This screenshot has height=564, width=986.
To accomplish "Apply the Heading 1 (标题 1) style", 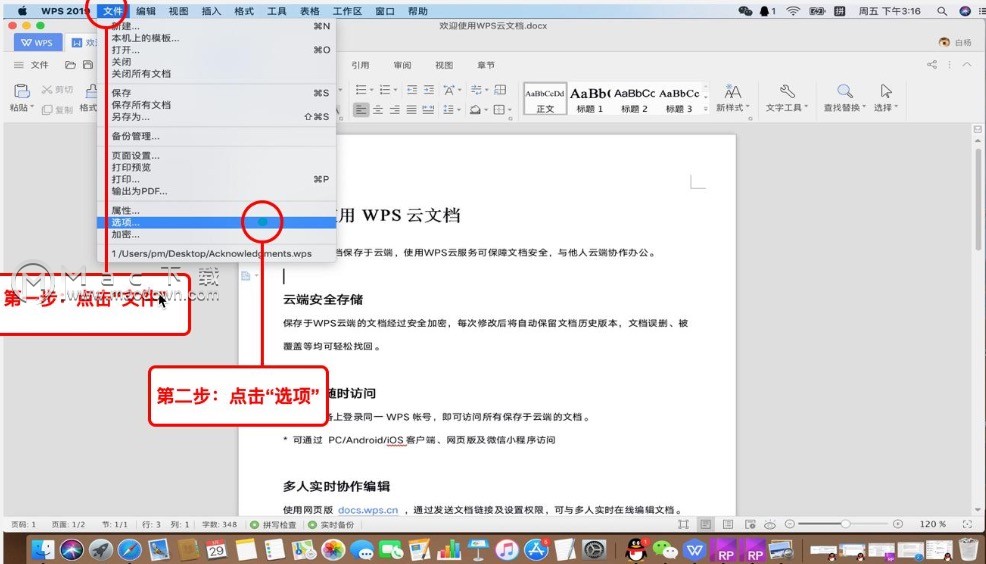I will pos(590,99).
